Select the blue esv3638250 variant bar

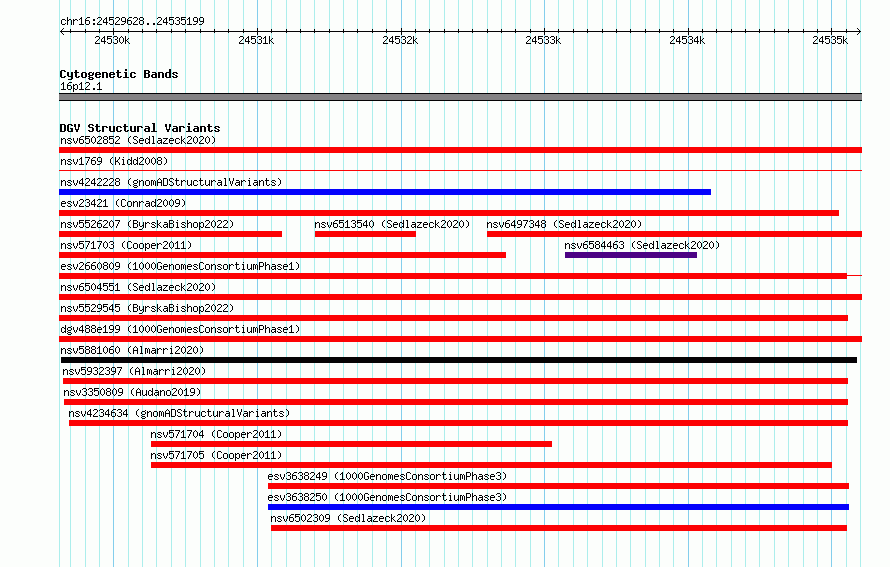[559, 507]
